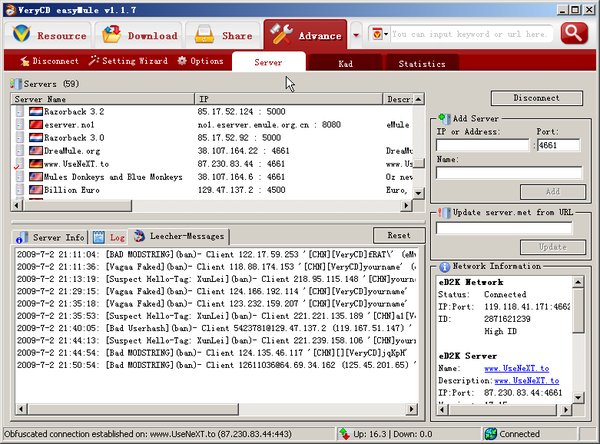Select the www.UseNeXT.to server row

213,164
